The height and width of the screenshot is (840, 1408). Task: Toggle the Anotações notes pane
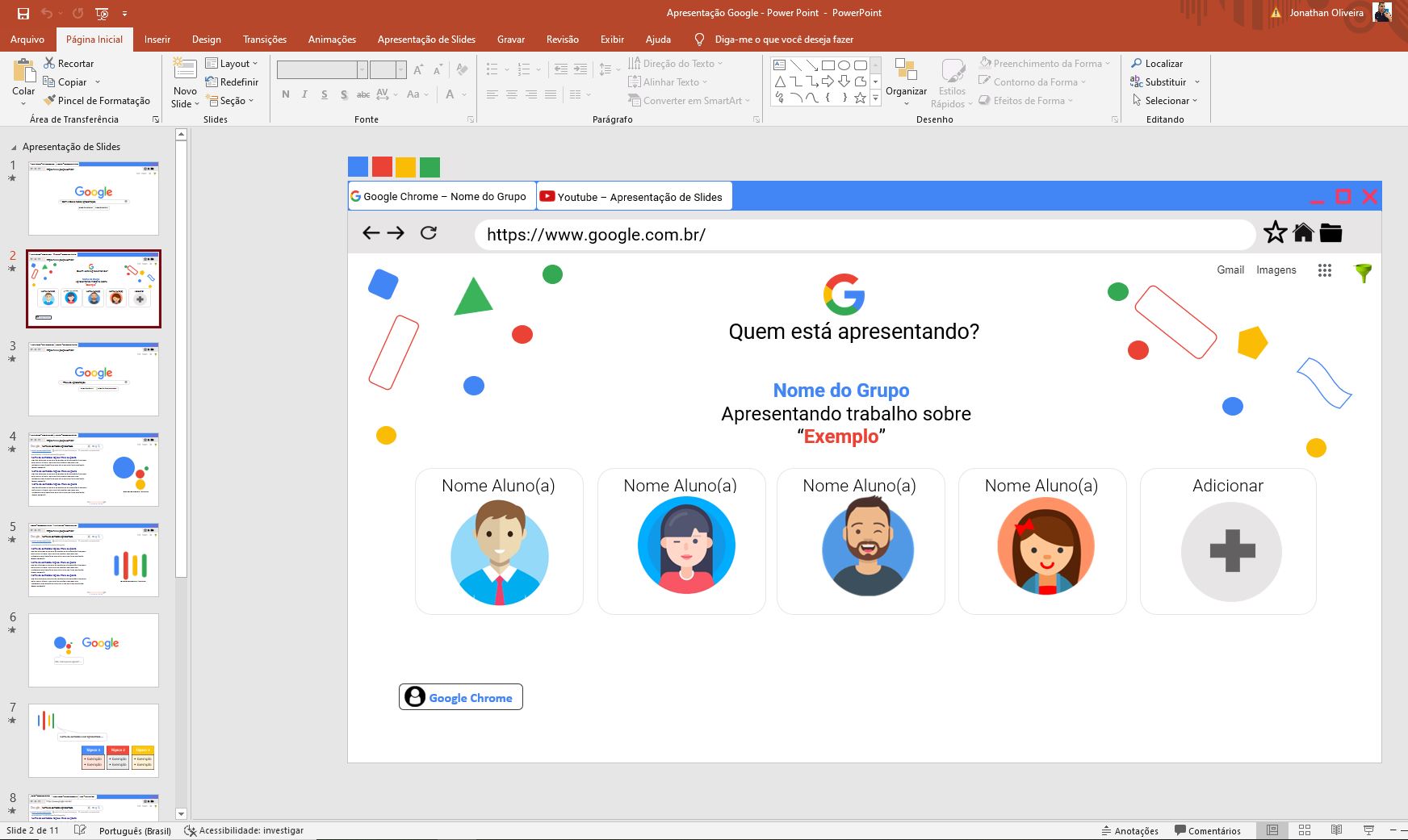1129,830
